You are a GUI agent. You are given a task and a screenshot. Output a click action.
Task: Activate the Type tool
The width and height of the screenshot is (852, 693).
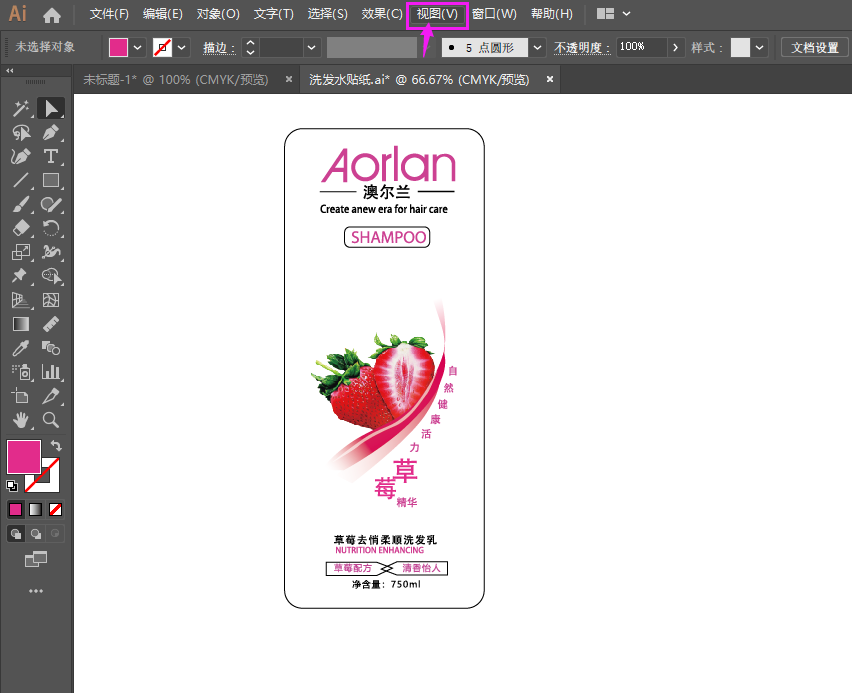[51, 156]
